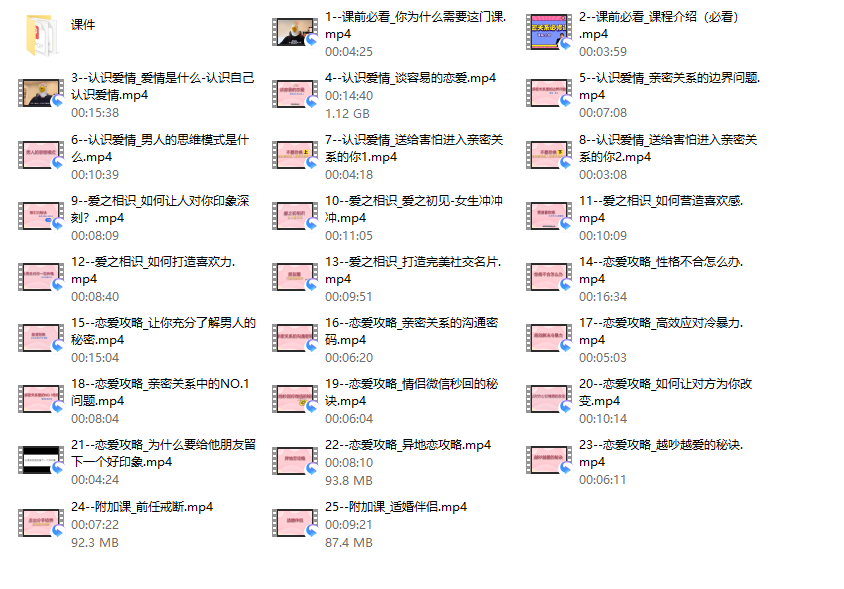844x589 pixels.
Task: Select file name 18--恋爱攻略_亲密关系中的NO.1问题
Action: pyautogui.click(x=160, y=392)
